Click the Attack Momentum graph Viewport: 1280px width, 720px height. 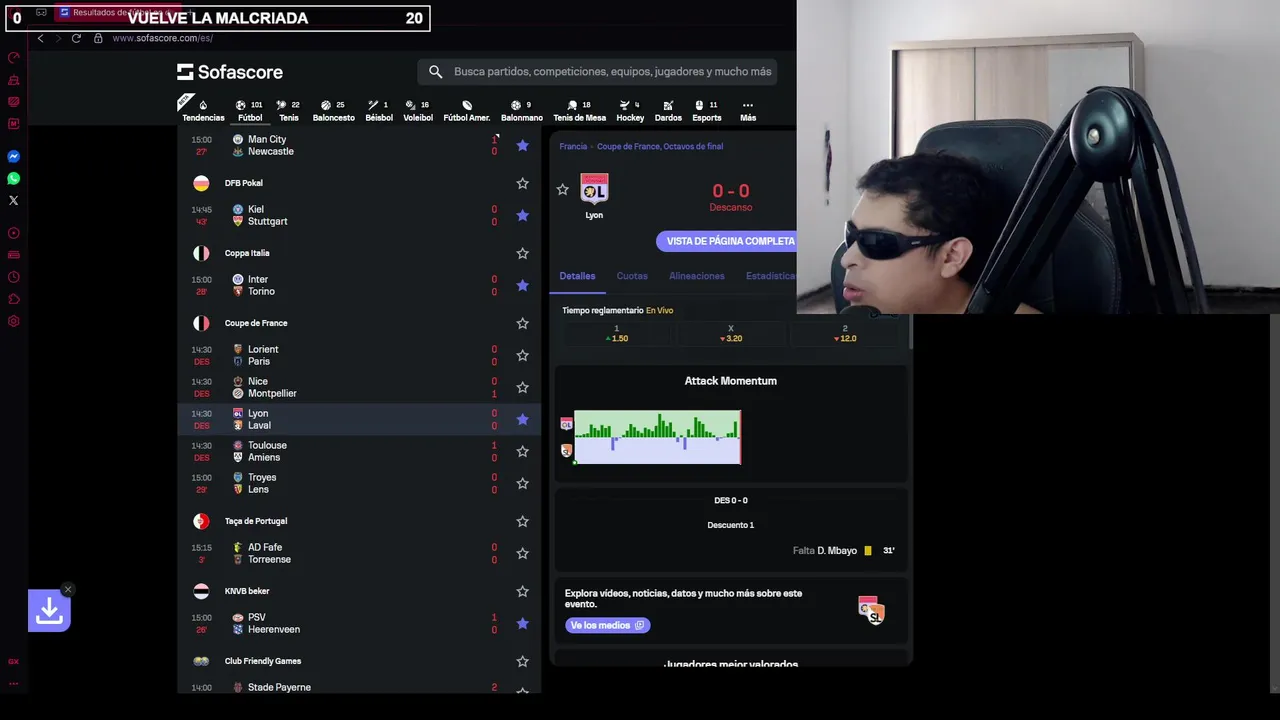pyautogui.click(x=657, y=437)
